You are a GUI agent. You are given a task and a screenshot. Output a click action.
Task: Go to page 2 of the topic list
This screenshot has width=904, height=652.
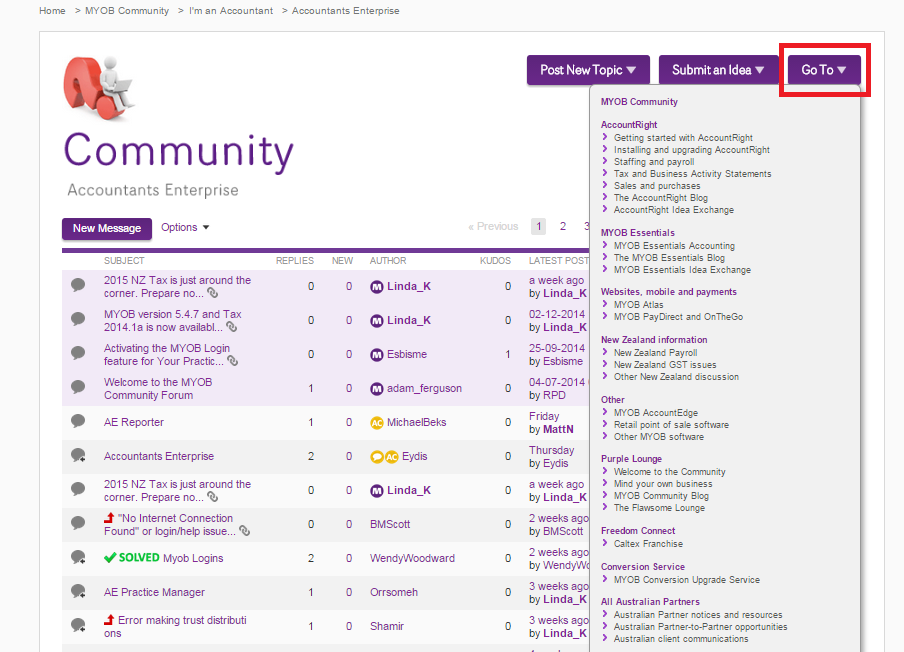coord(563,227)
